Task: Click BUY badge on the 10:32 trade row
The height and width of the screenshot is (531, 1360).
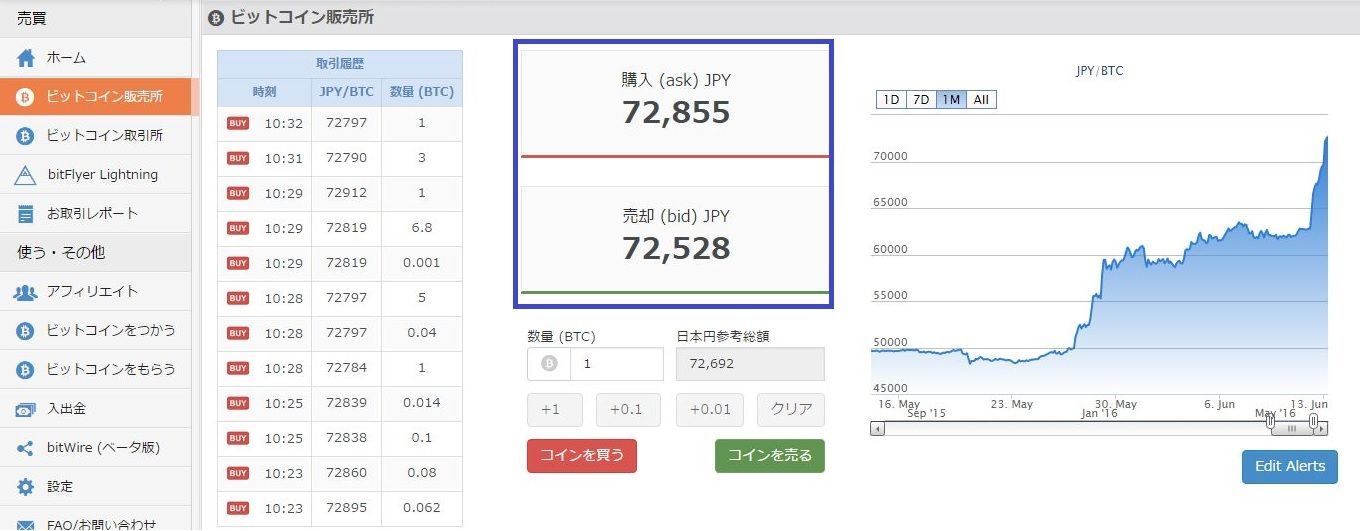Action: coord(238,123)
